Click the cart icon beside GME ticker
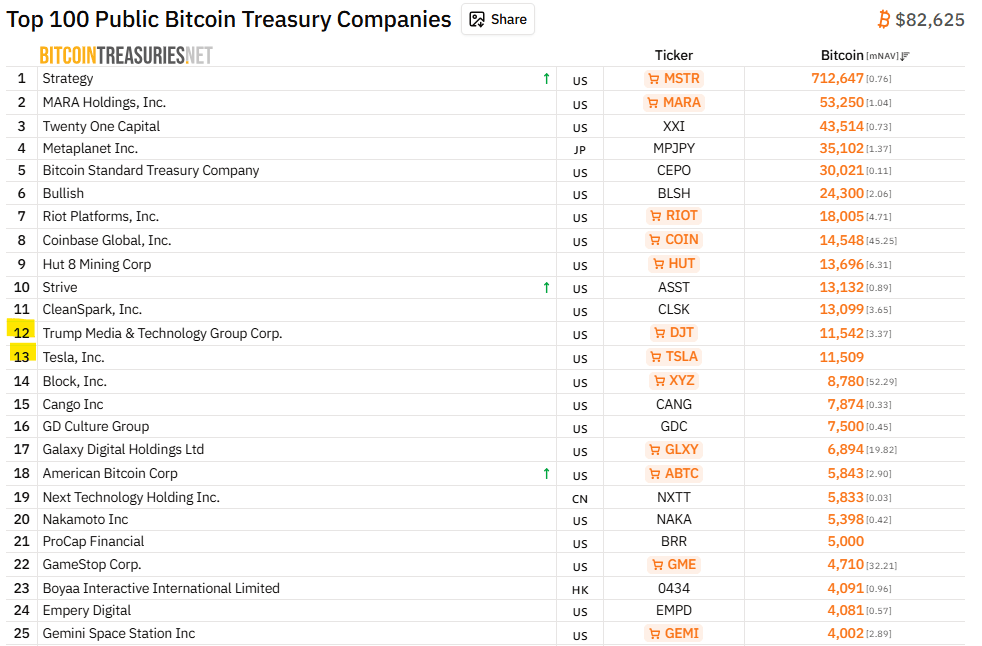 pos(656,565)
